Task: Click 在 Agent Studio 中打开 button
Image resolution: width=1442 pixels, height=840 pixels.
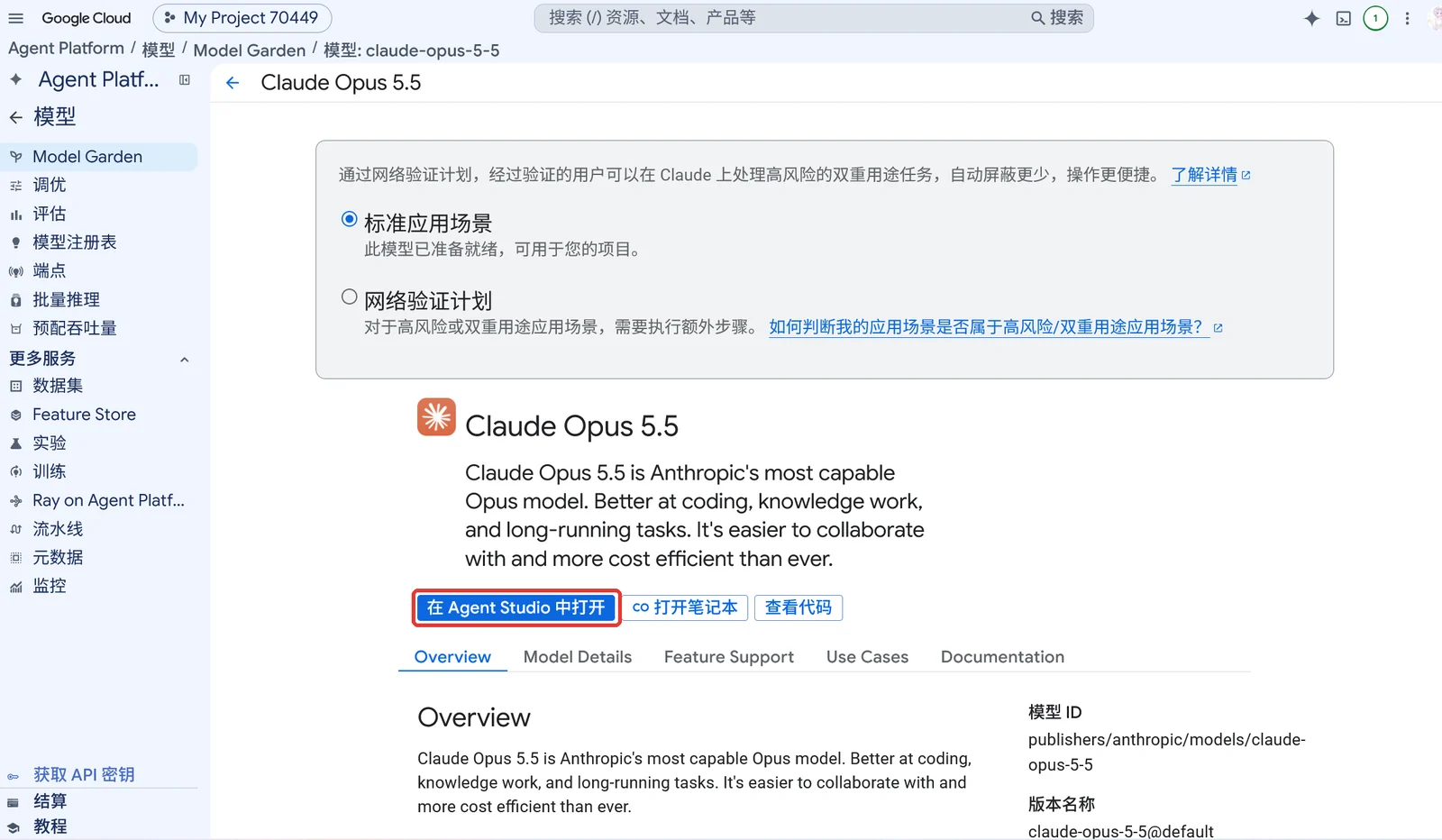Action: (516, 607)
